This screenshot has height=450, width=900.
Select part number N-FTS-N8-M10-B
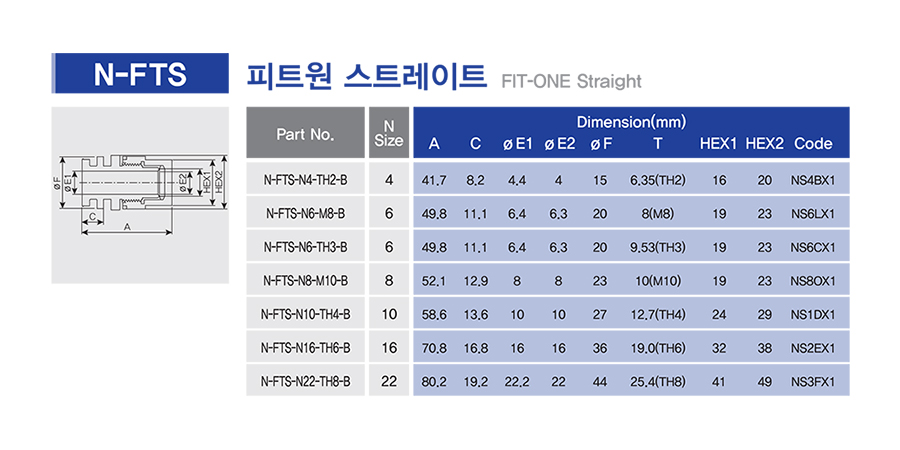coord(305,281)
